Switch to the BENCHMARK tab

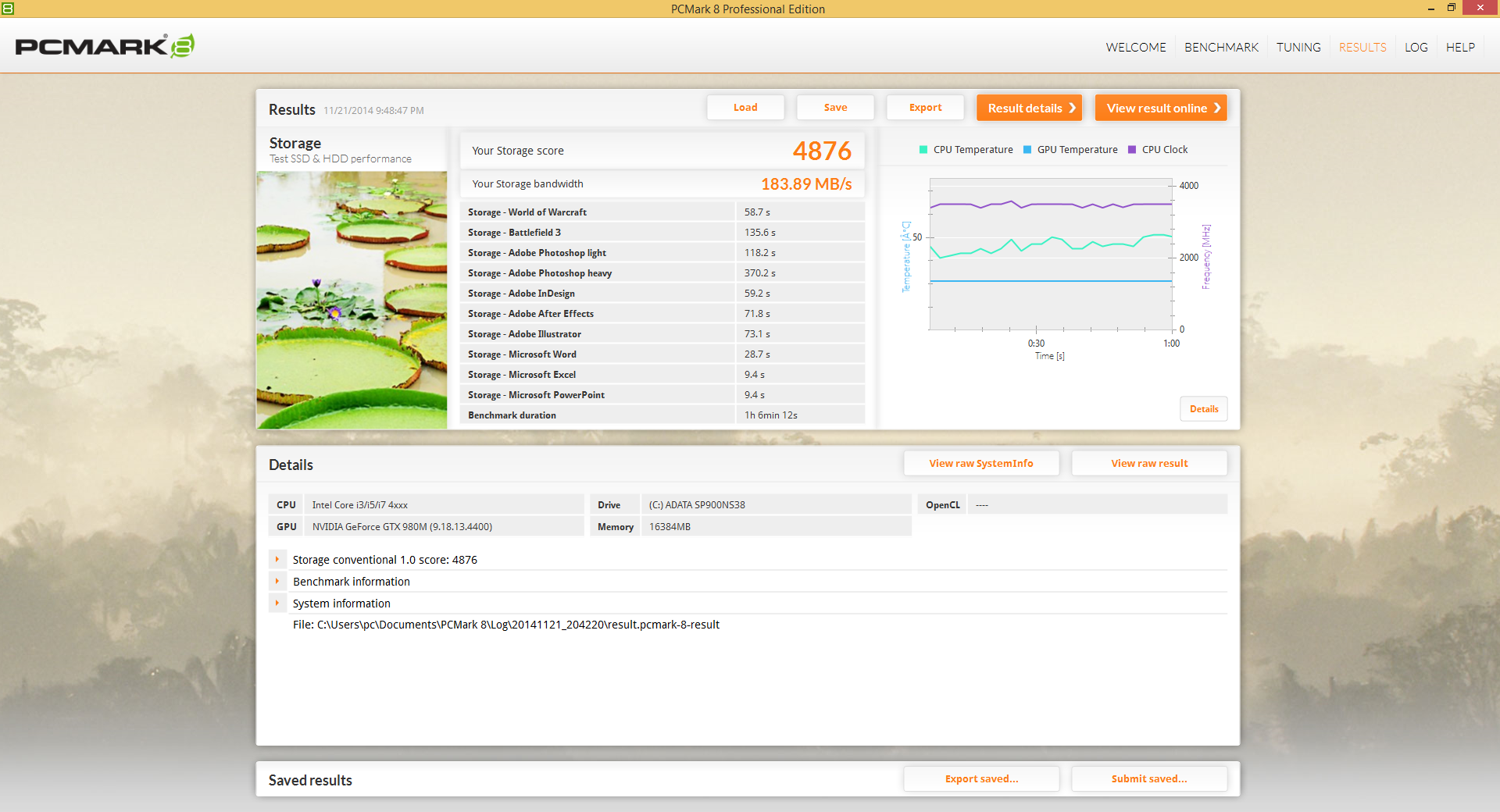[1221, 47]
